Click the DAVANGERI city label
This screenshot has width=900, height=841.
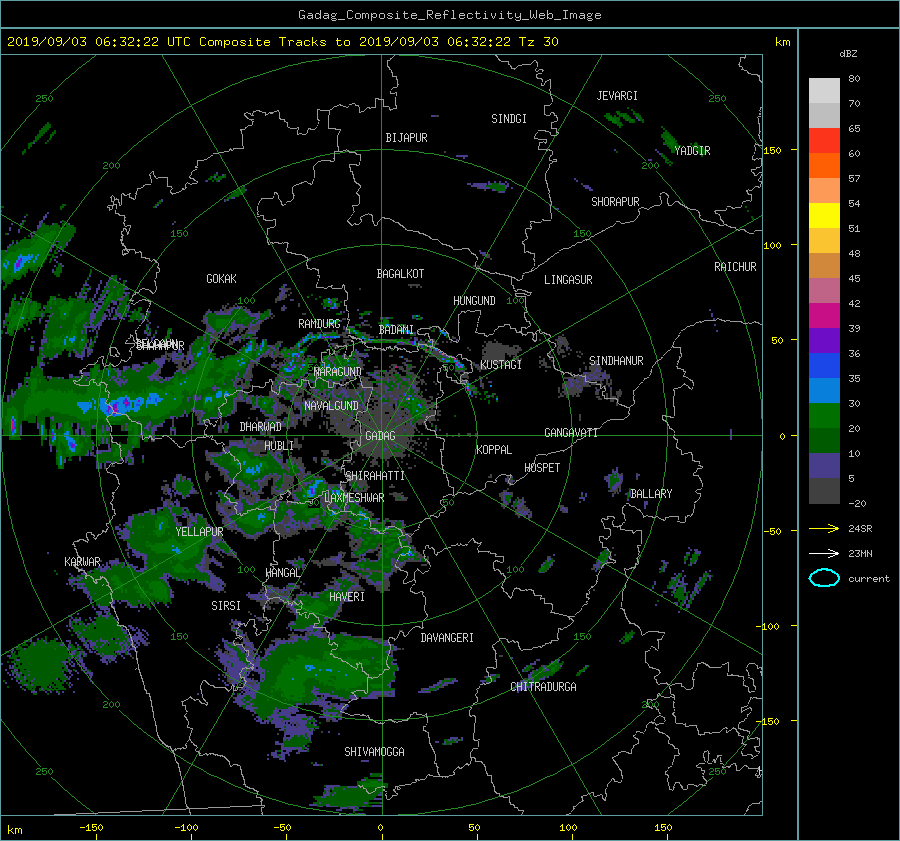pos(447,638)
